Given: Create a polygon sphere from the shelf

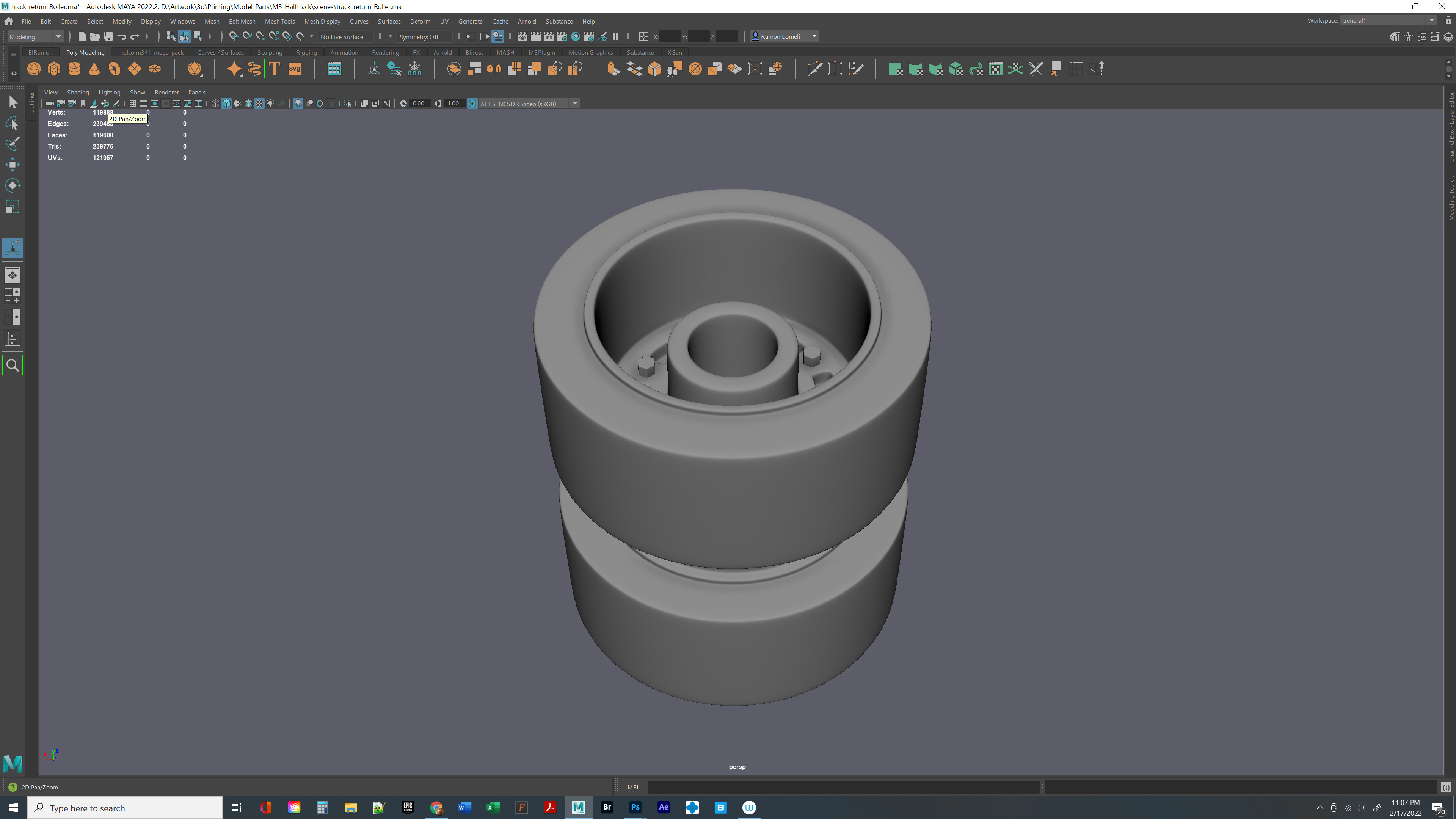Looking at the screenshot, I should point(34,69).
